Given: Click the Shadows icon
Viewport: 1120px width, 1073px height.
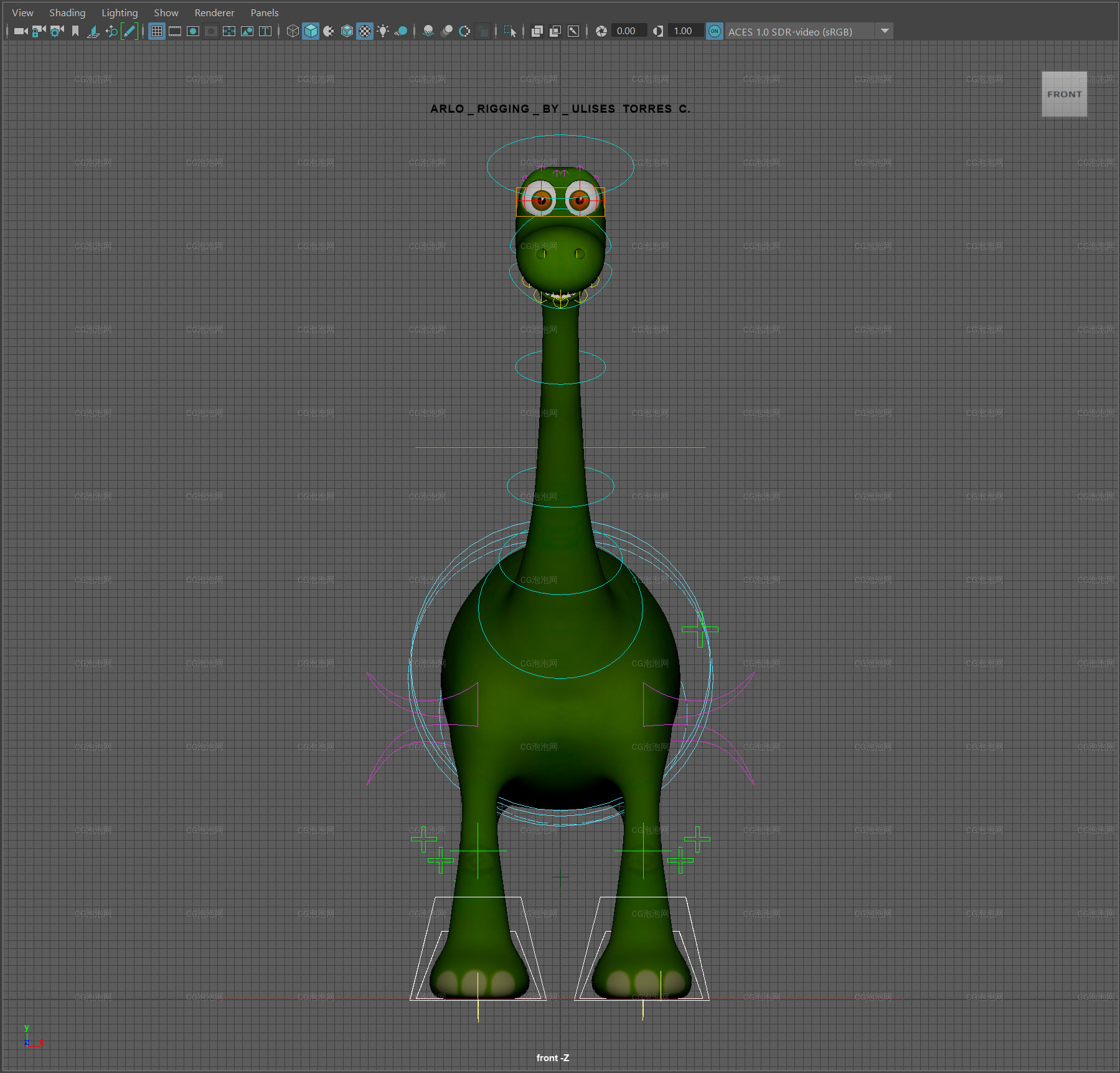Looking at the screenshot, I should [401, 31].
